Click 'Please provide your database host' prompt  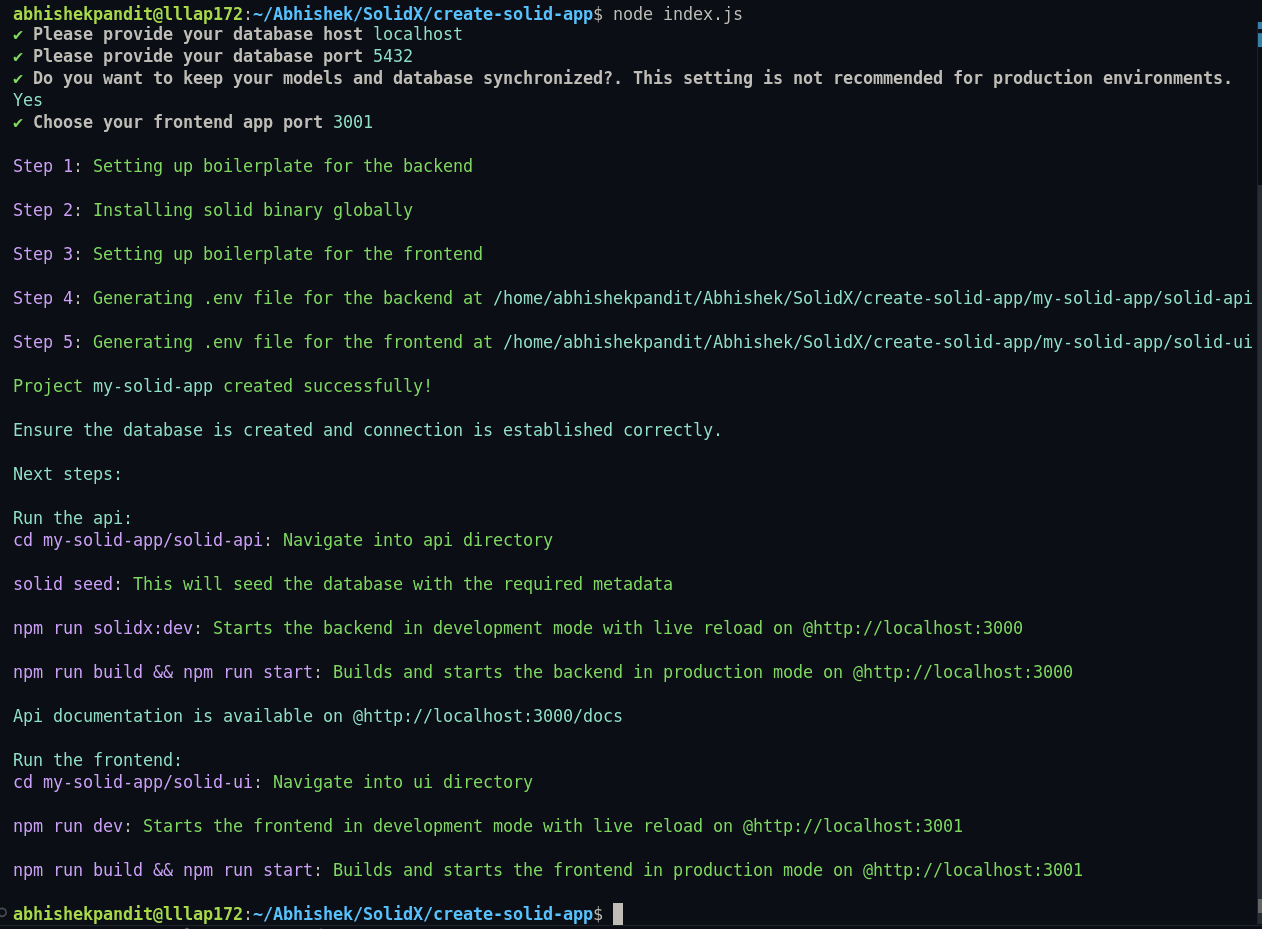(198, 34)
